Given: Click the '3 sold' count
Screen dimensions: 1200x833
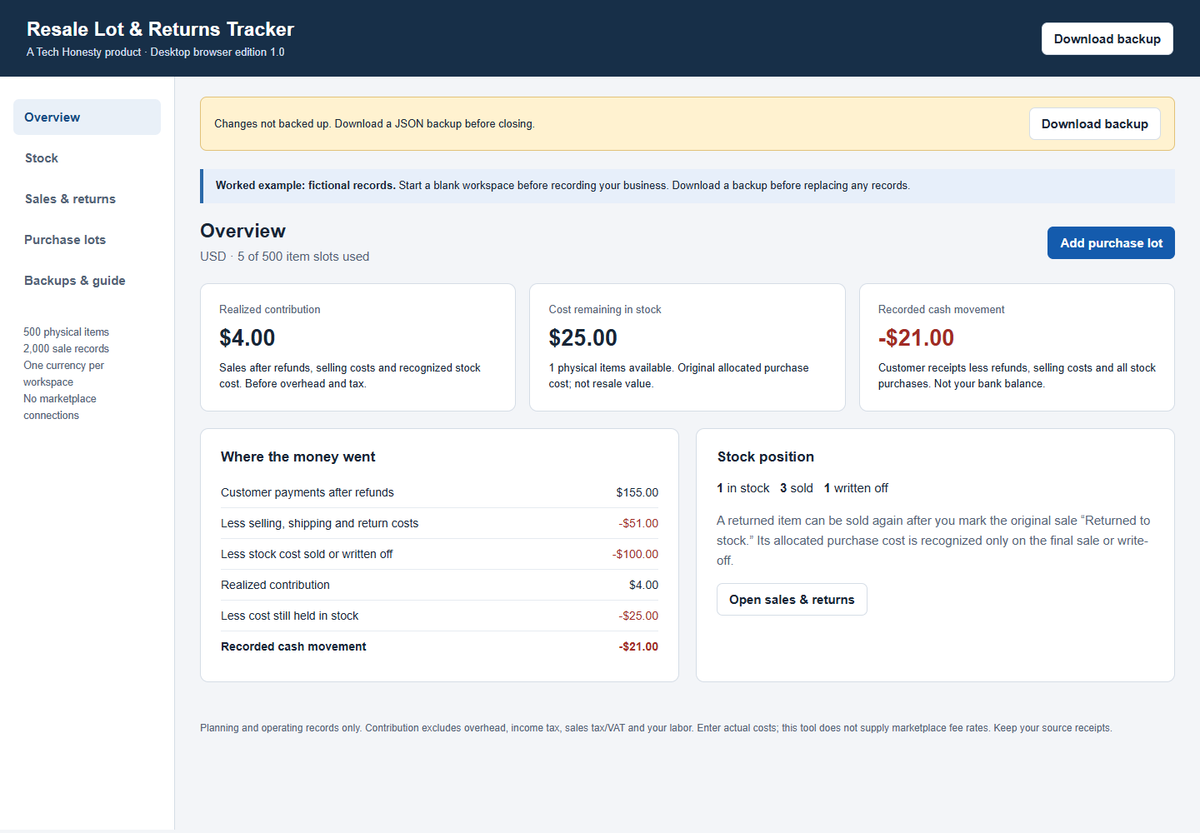Looking at the screenshot, I should (797, 488).
